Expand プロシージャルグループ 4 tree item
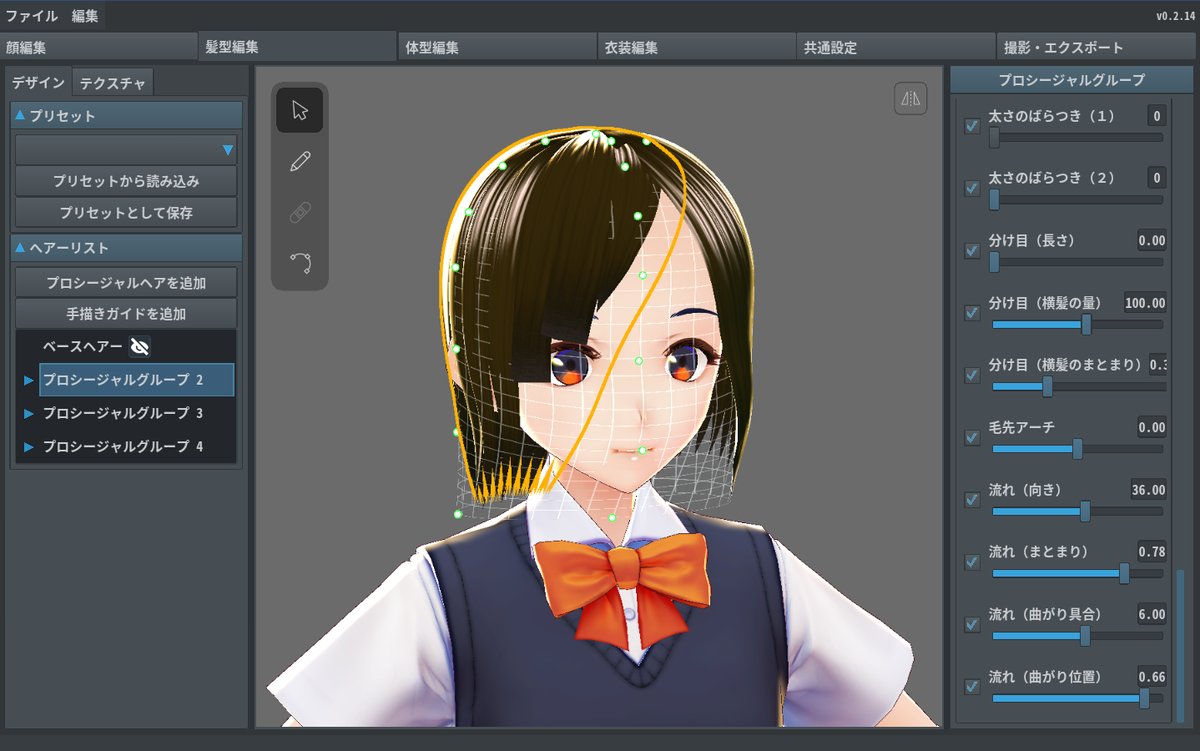 point(29,447)
